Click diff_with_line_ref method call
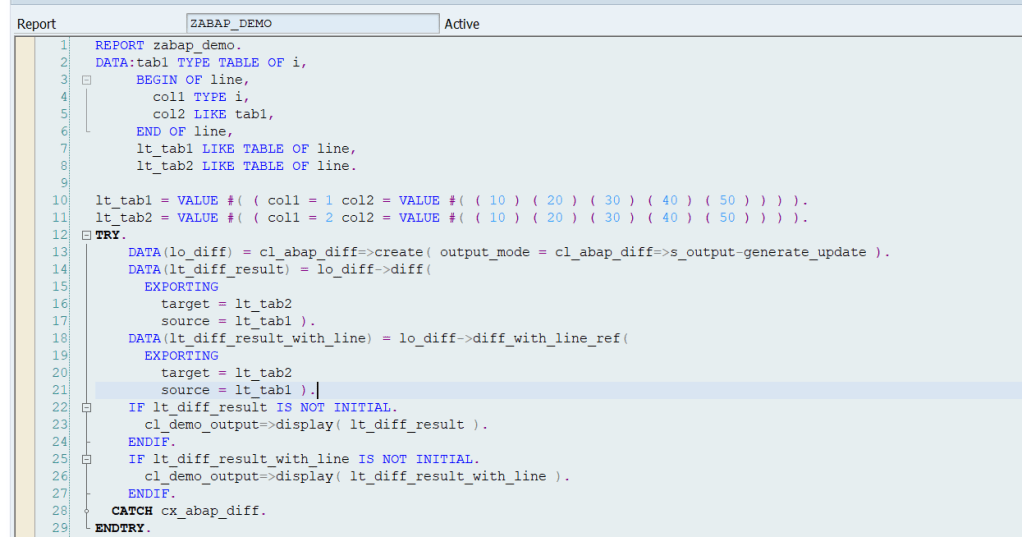Viewport: 1022px width, 537px height. pos(549,339)
